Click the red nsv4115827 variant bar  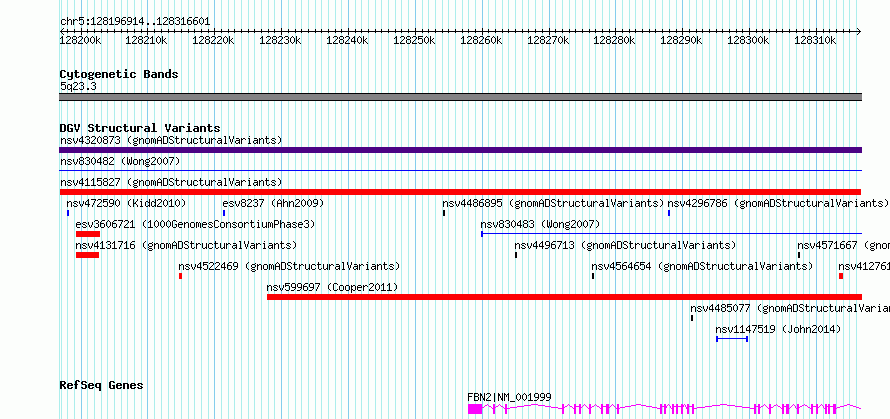tap(460, 192)
